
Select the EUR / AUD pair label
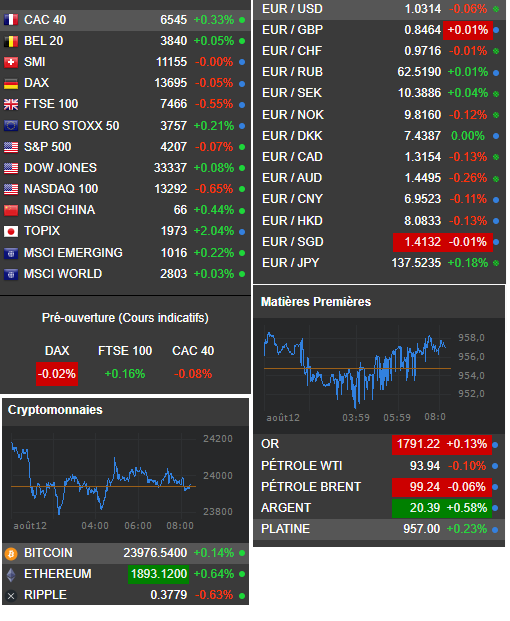292,178
